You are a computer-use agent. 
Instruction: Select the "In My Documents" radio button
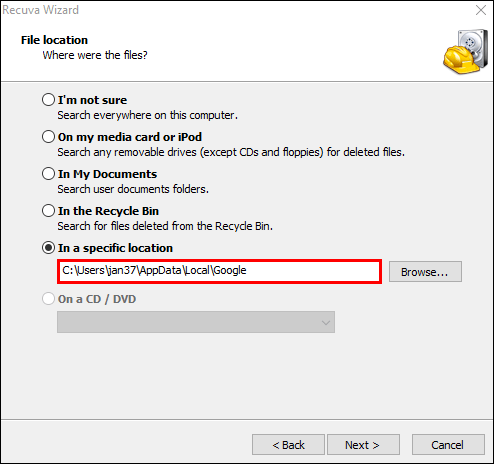[x=49, y=174]
